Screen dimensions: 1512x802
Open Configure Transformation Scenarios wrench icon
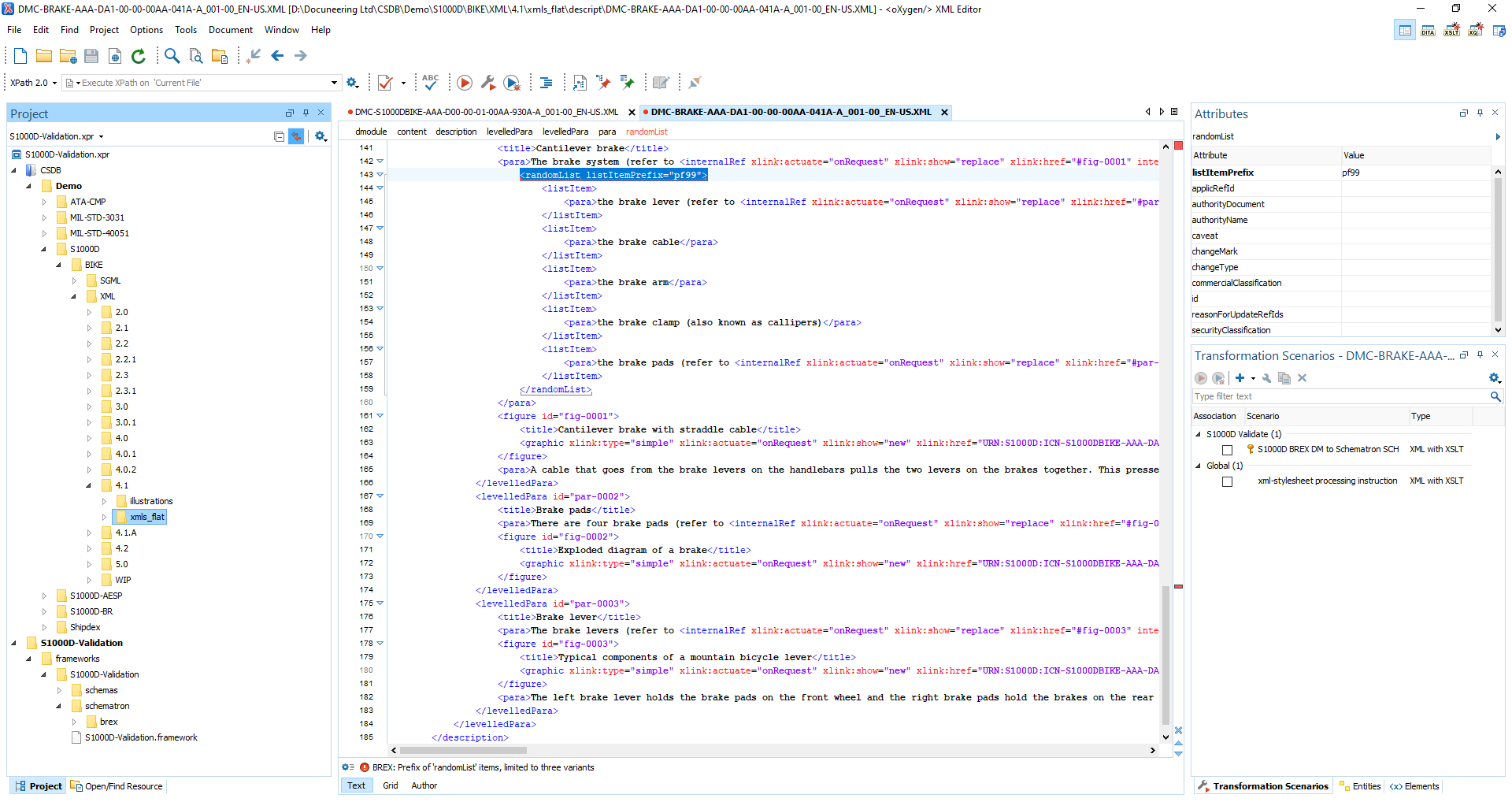pos(488,83)
